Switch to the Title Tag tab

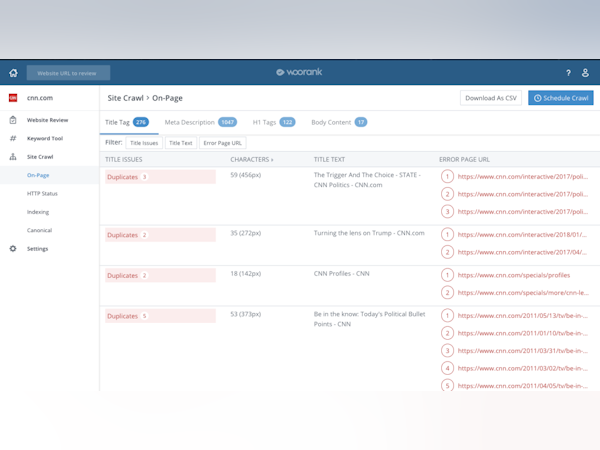pos(127,122)
